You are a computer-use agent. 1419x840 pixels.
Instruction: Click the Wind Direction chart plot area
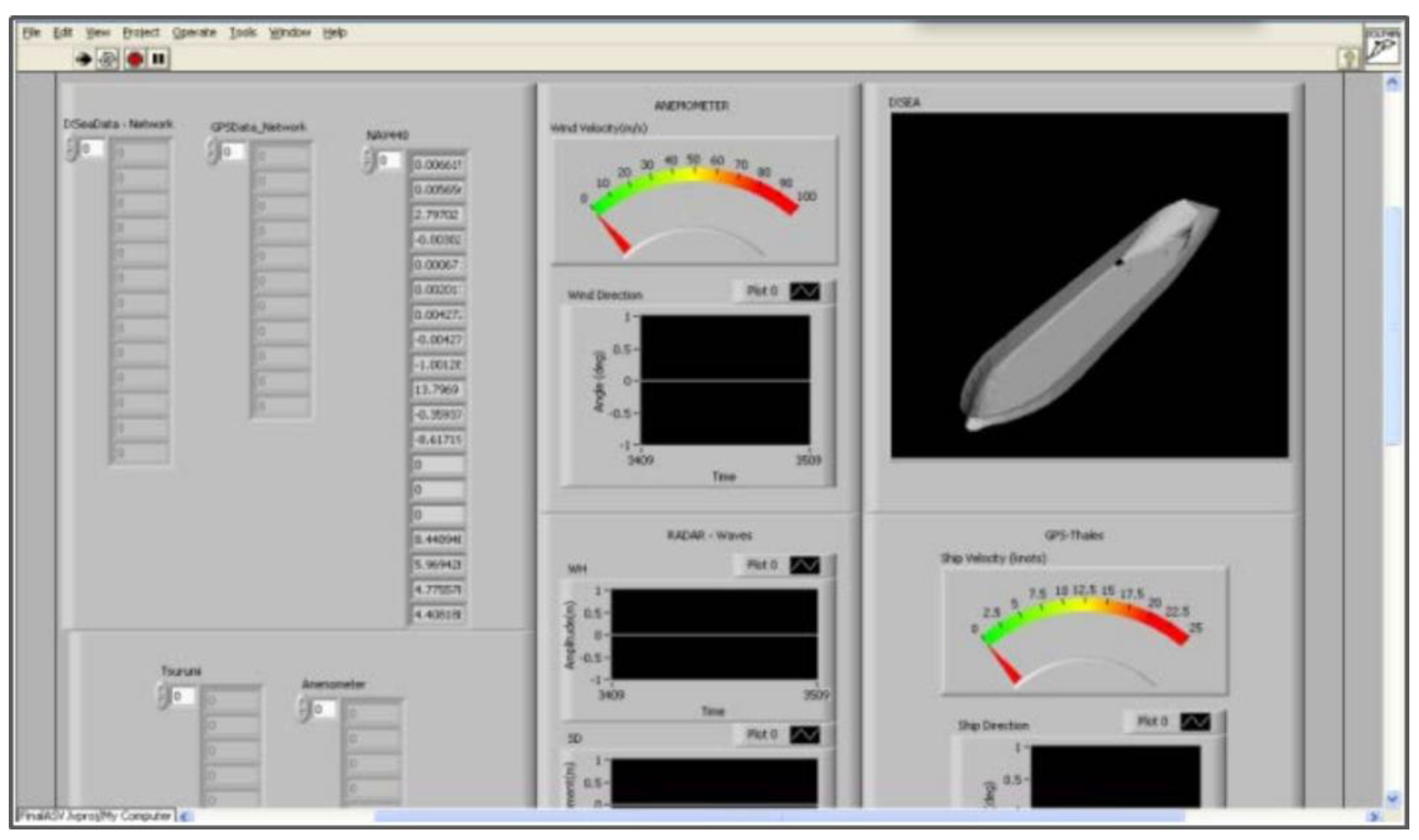pos(725,380)
